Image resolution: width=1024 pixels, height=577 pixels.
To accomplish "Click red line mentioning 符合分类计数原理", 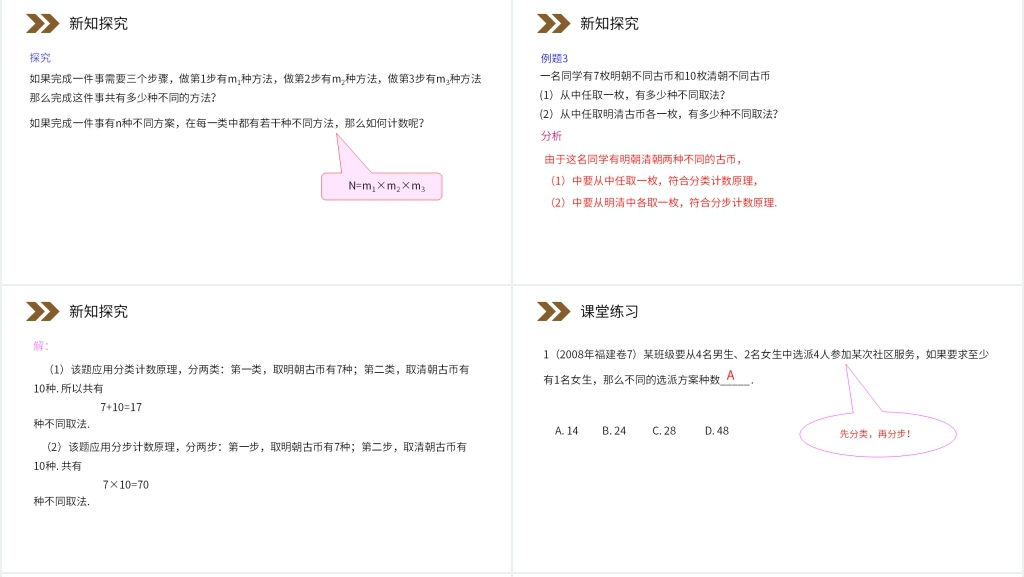I will [654, 180].
